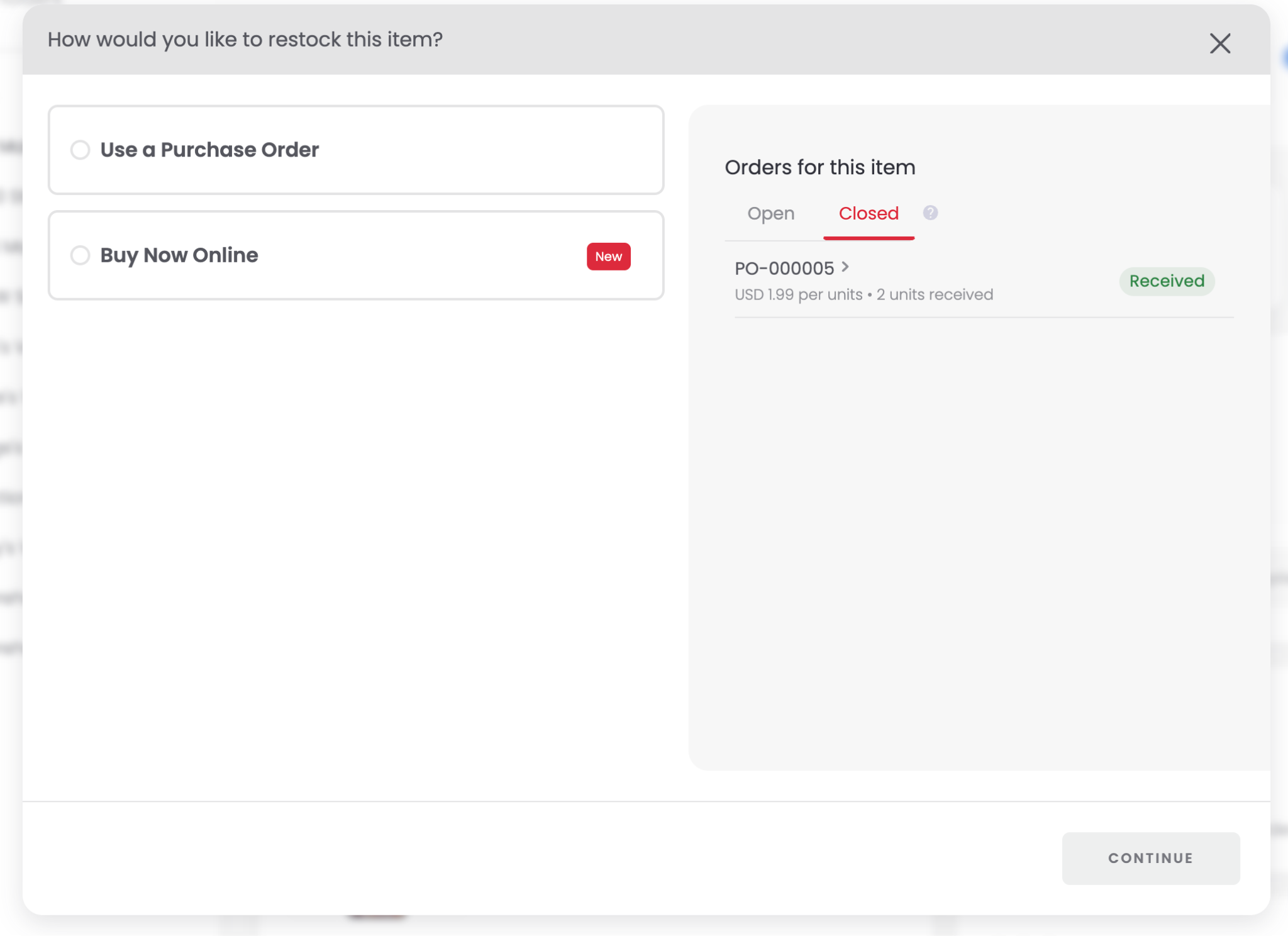1288x936 pixels.
Task: Click the 'Orders for this item' heading
Action: 819,167
